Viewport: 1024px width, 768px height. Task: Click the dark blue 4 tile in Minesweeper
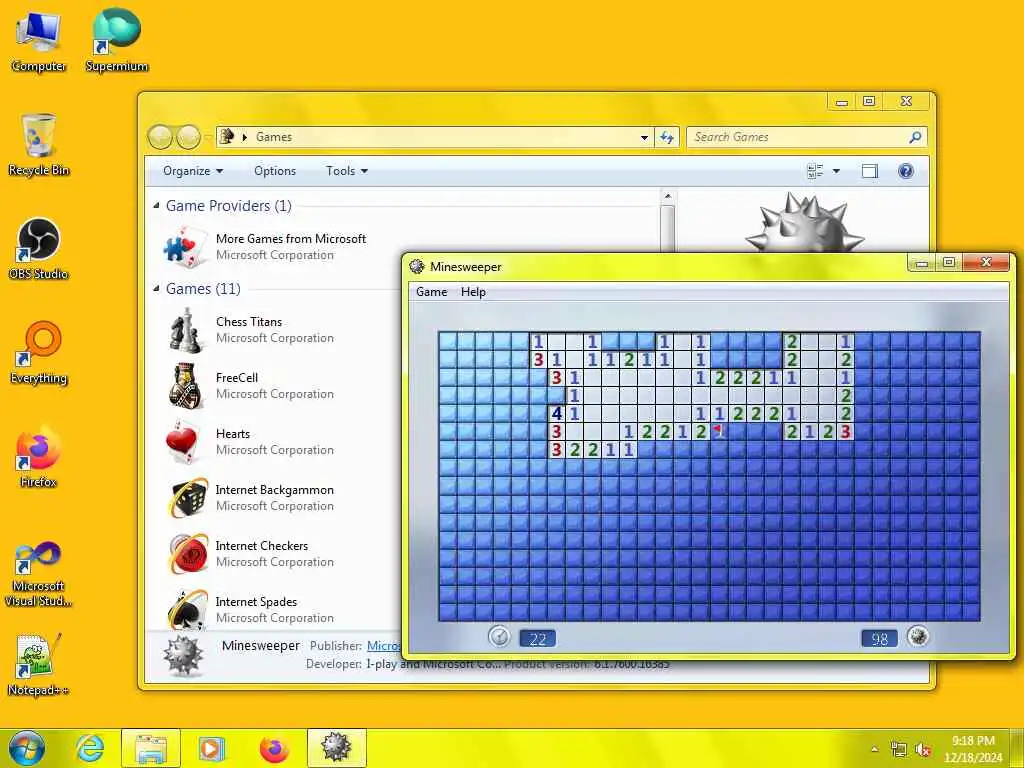[556, 413]
